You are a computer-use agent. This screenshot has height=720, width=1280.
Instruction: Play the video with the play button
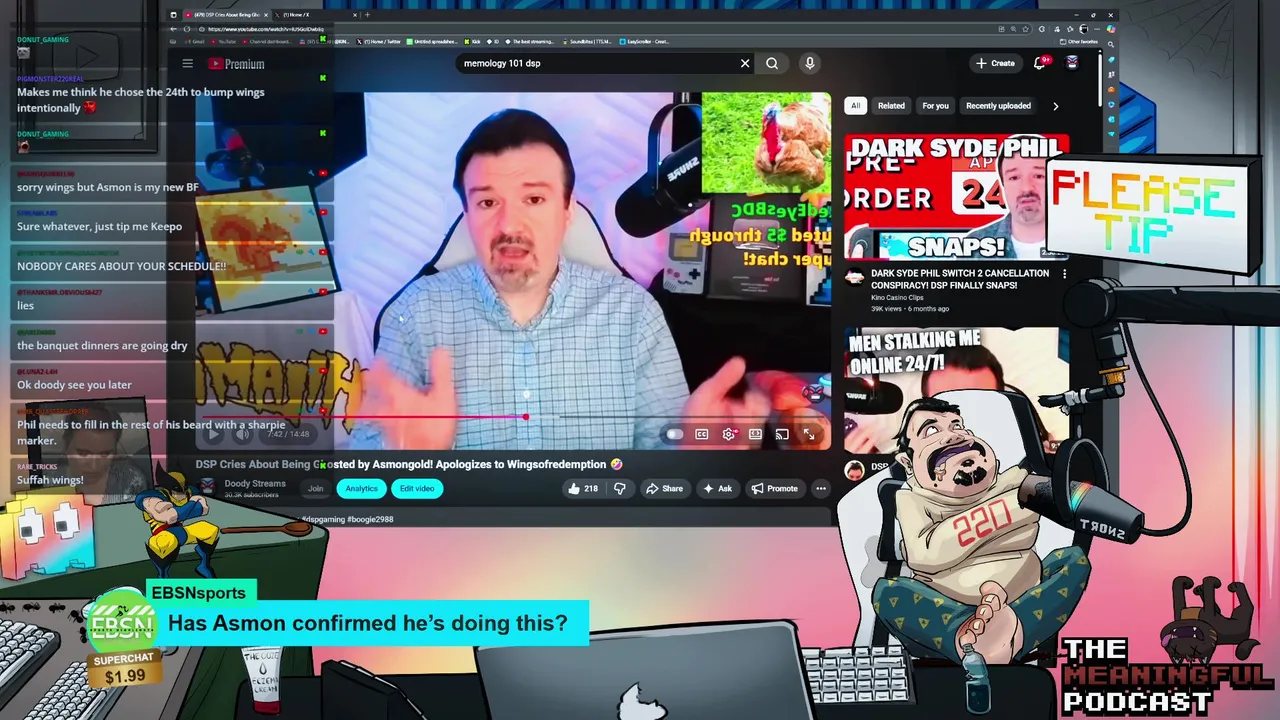[x=213, y=434]
